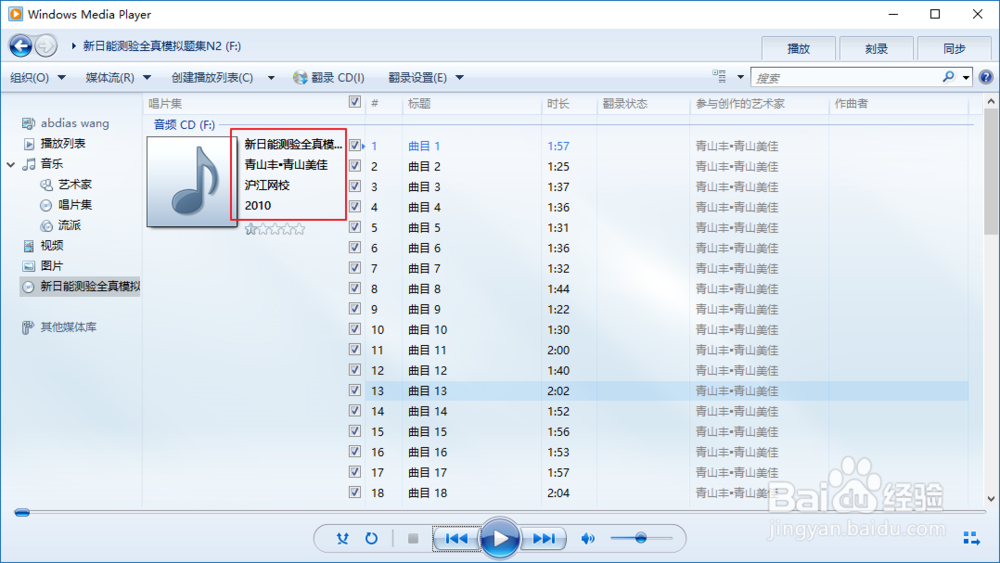The height and width of the screenshot is (563, 1000).
Task: Rate the album with the star rating
Action: [x=275, y=229]
